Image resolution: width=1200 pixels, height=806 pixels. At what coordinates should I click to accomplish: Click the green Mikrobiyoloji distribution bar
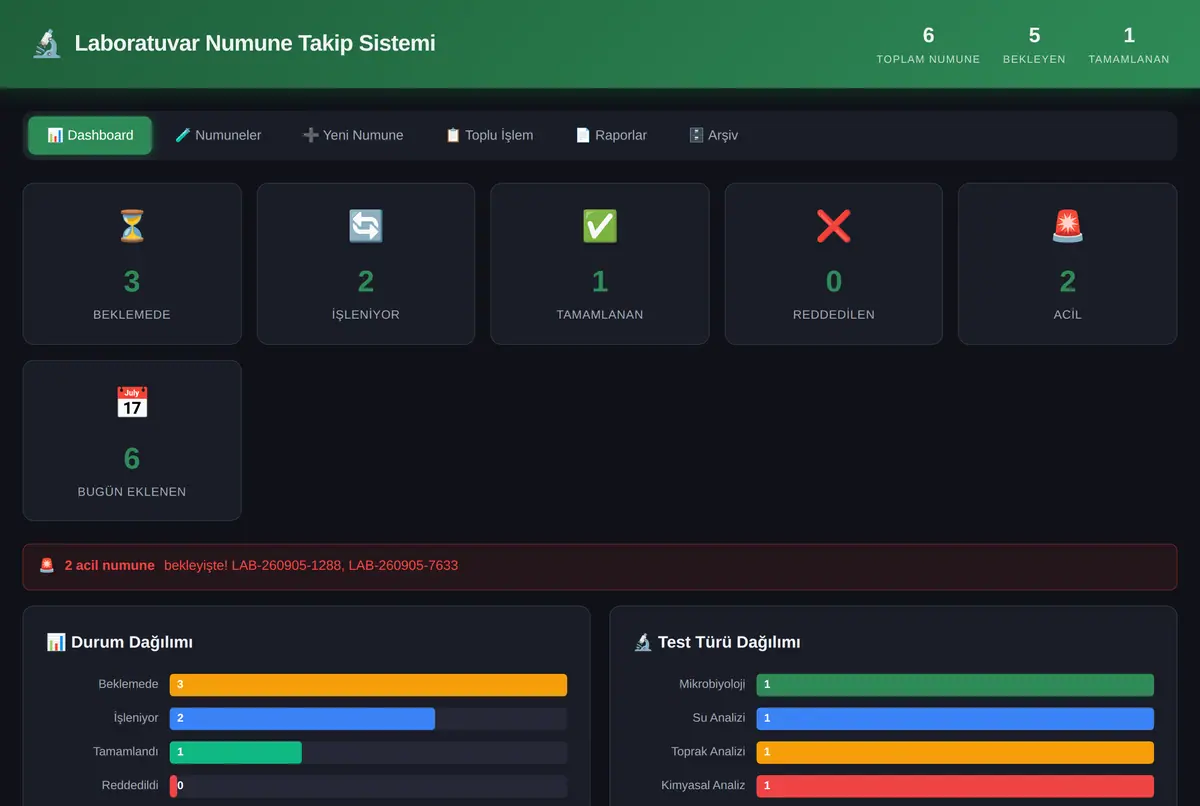[x=955, y=685]
